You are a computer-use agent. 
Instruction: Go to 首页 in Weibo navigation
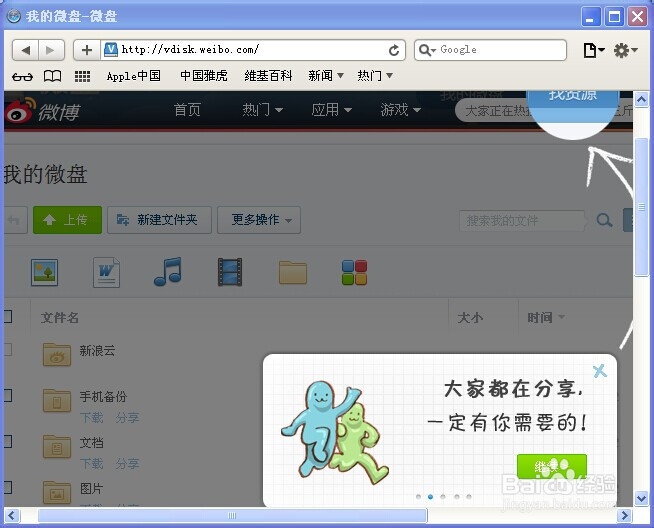tap(187, 110)
